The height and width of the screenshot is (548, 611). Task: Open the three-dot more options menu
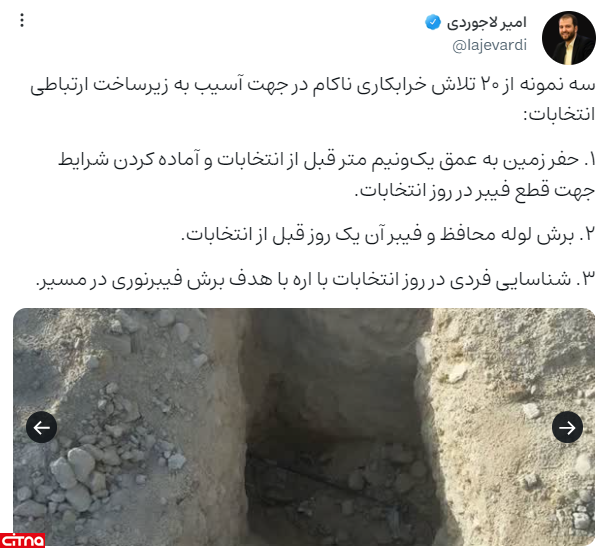[22, 20]
